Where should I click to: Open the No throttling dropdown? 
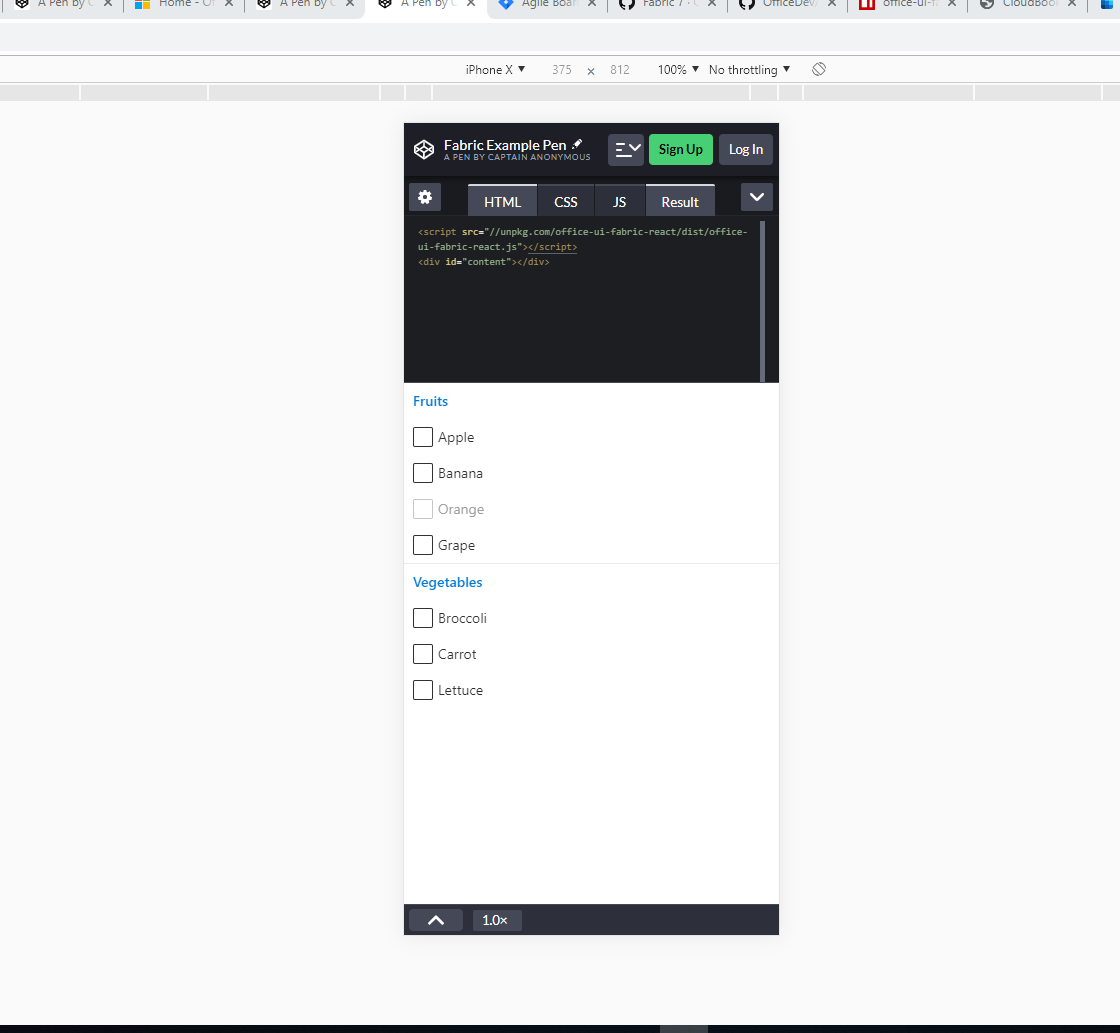point(749,69)
